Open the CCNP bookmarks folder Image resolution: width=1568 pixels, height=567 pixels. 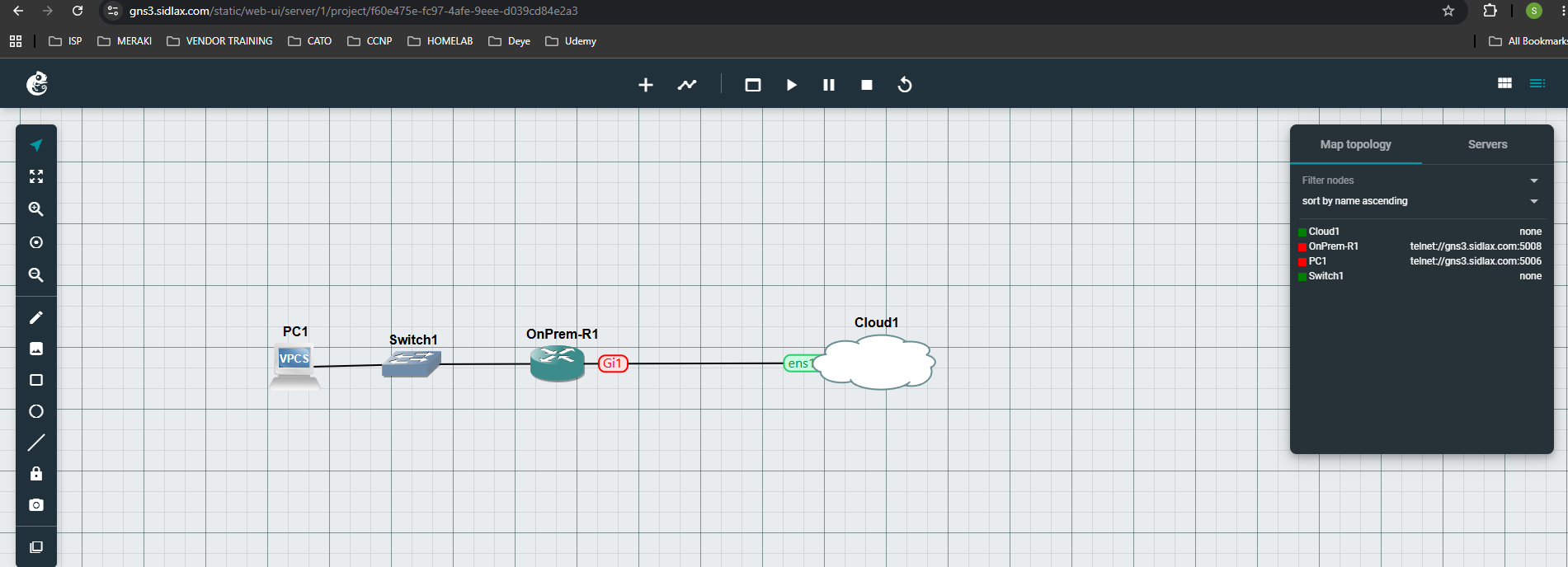[370, 41]
